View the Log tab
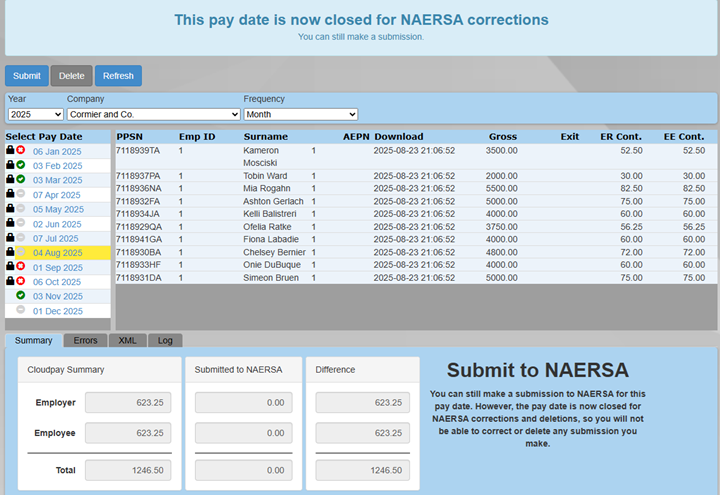This screenshot has height=495, width=720. pyautogui.click(x=165, y=341)
